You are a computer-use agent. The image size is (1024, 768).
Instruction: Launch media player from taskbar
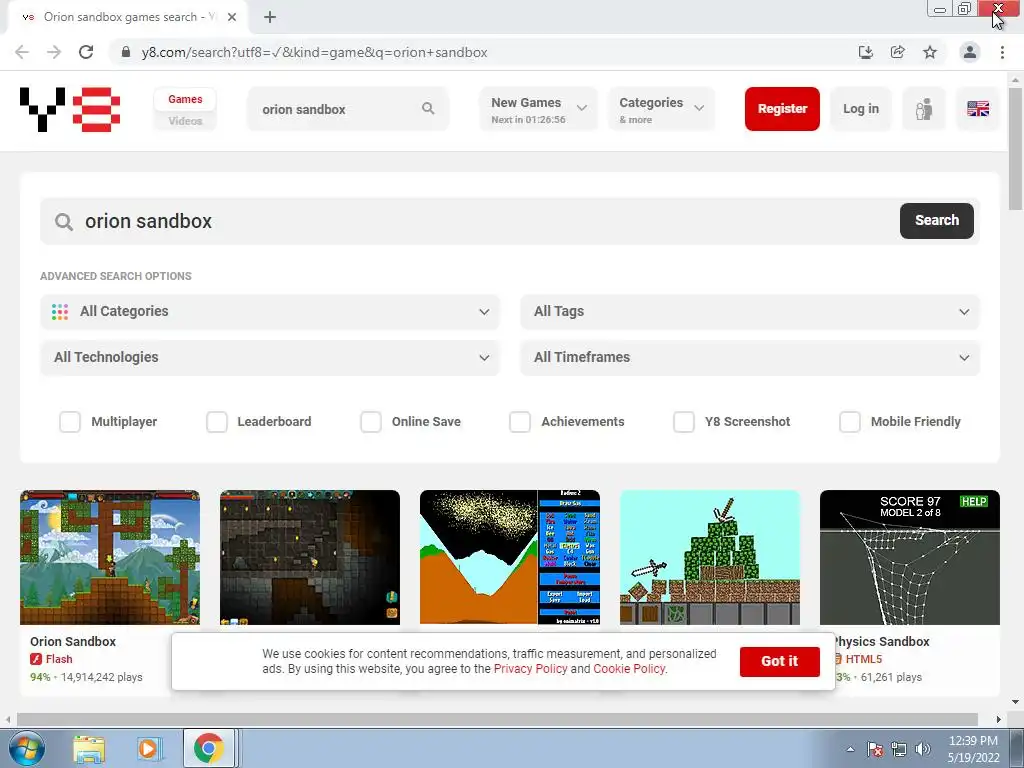pos(148,748)
